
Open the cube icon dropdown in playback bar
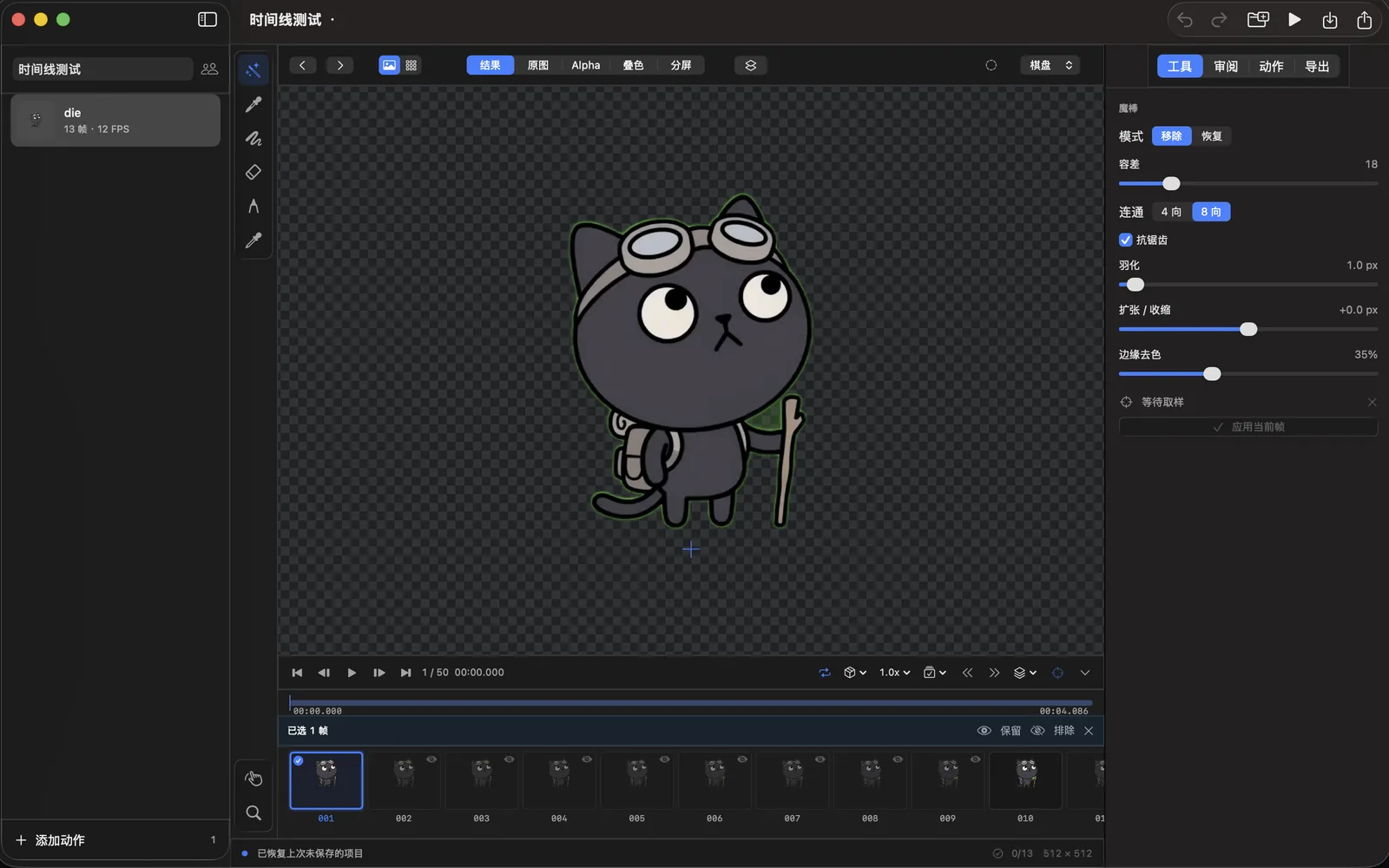(x=855, y=673)
